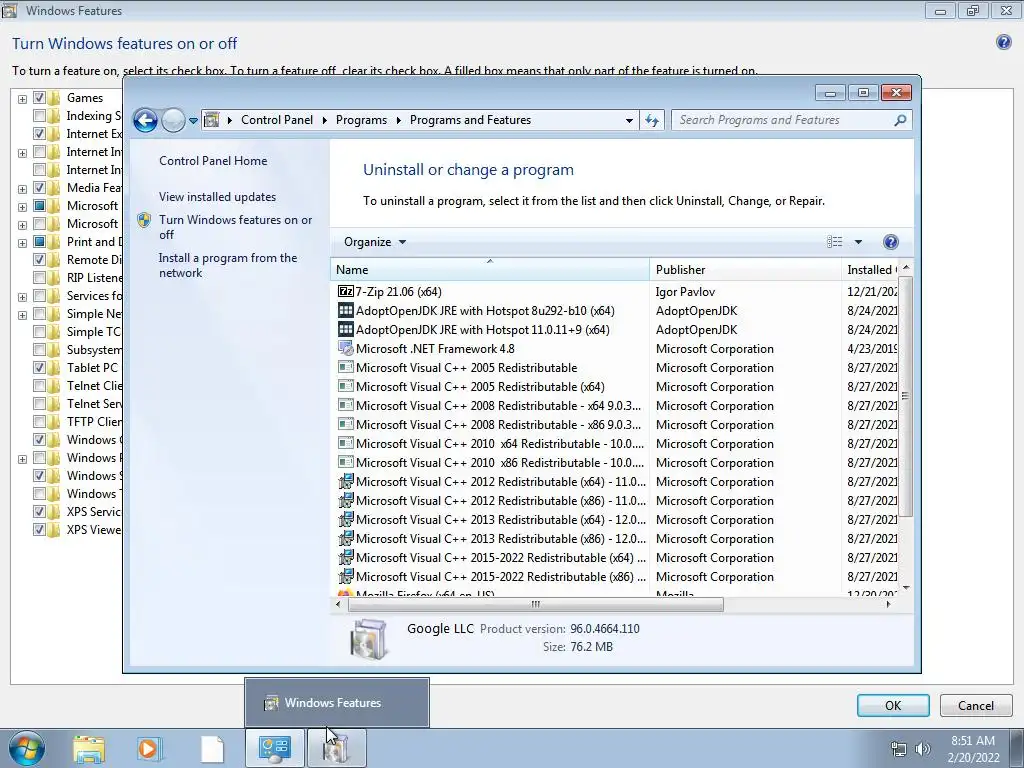The height and width of the screenshot is (768, 1024).
Task: Open the Windows Start menu
Action: tap(27, 748)
